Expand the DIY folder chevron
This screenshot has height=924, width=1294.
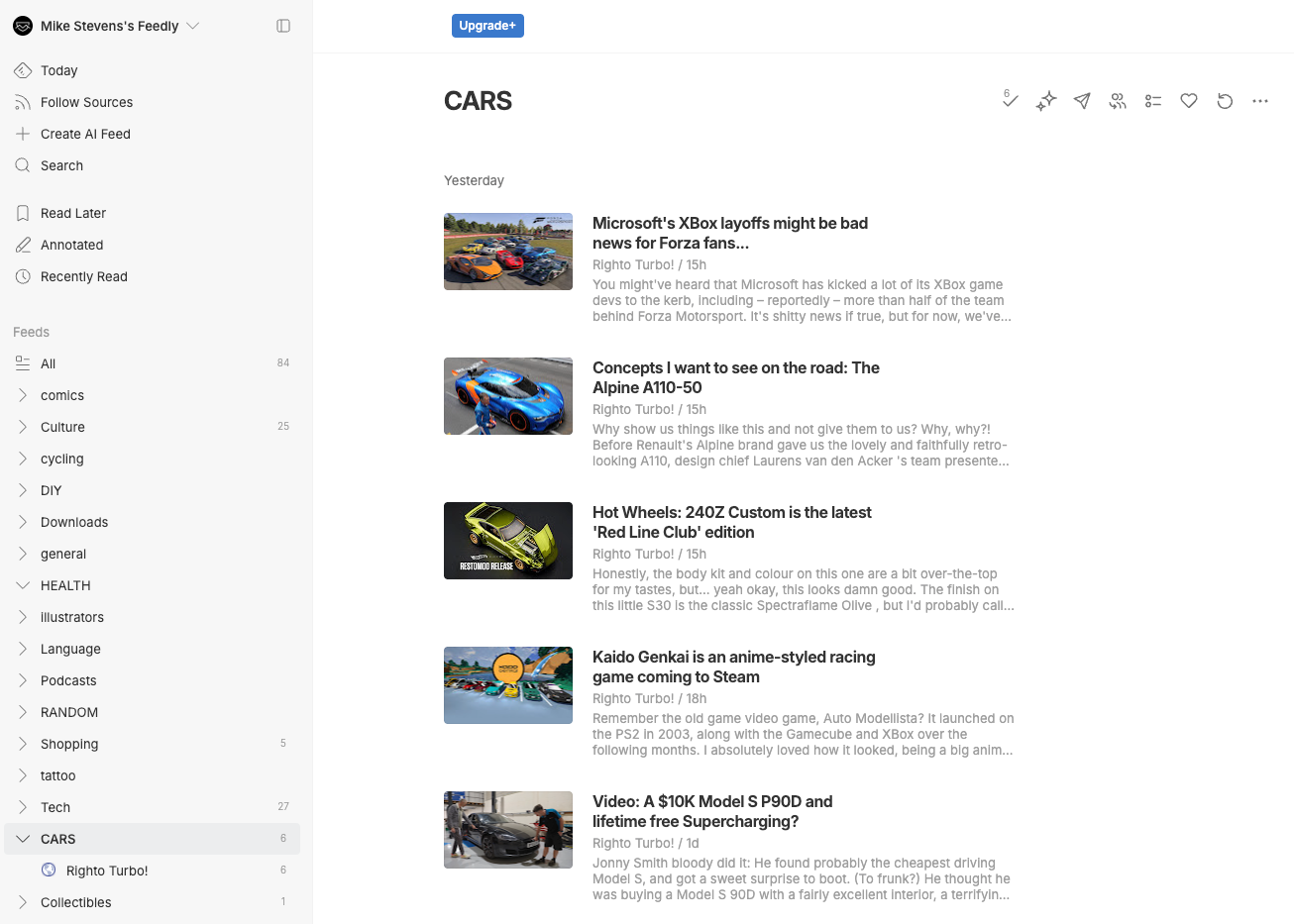click(x=23, y=490)
